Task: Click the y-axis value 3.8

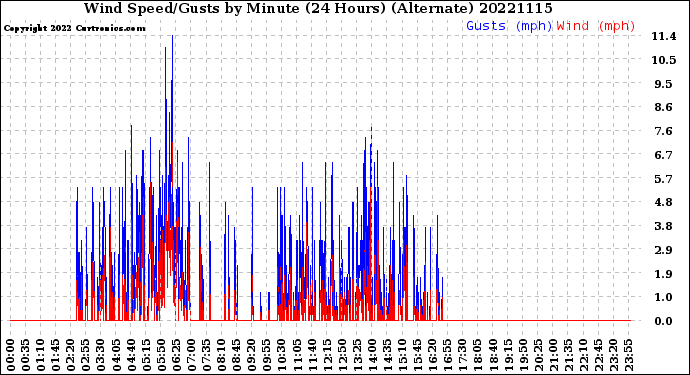Action: 664,226
